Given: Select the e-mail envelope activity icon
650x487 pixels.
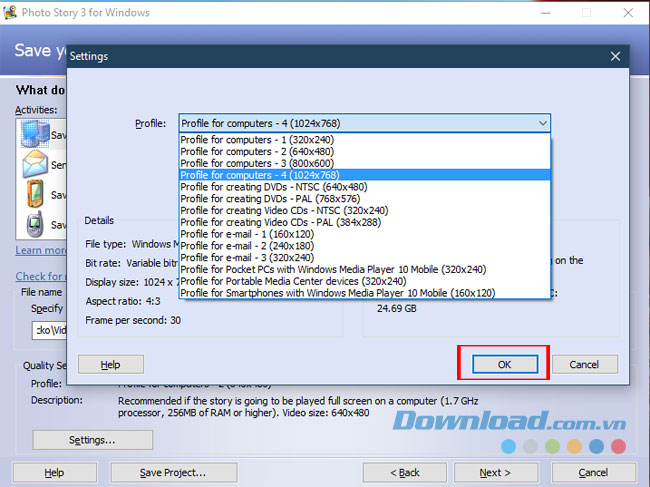Looking at the screenshot, I should (x=35, y=162).
